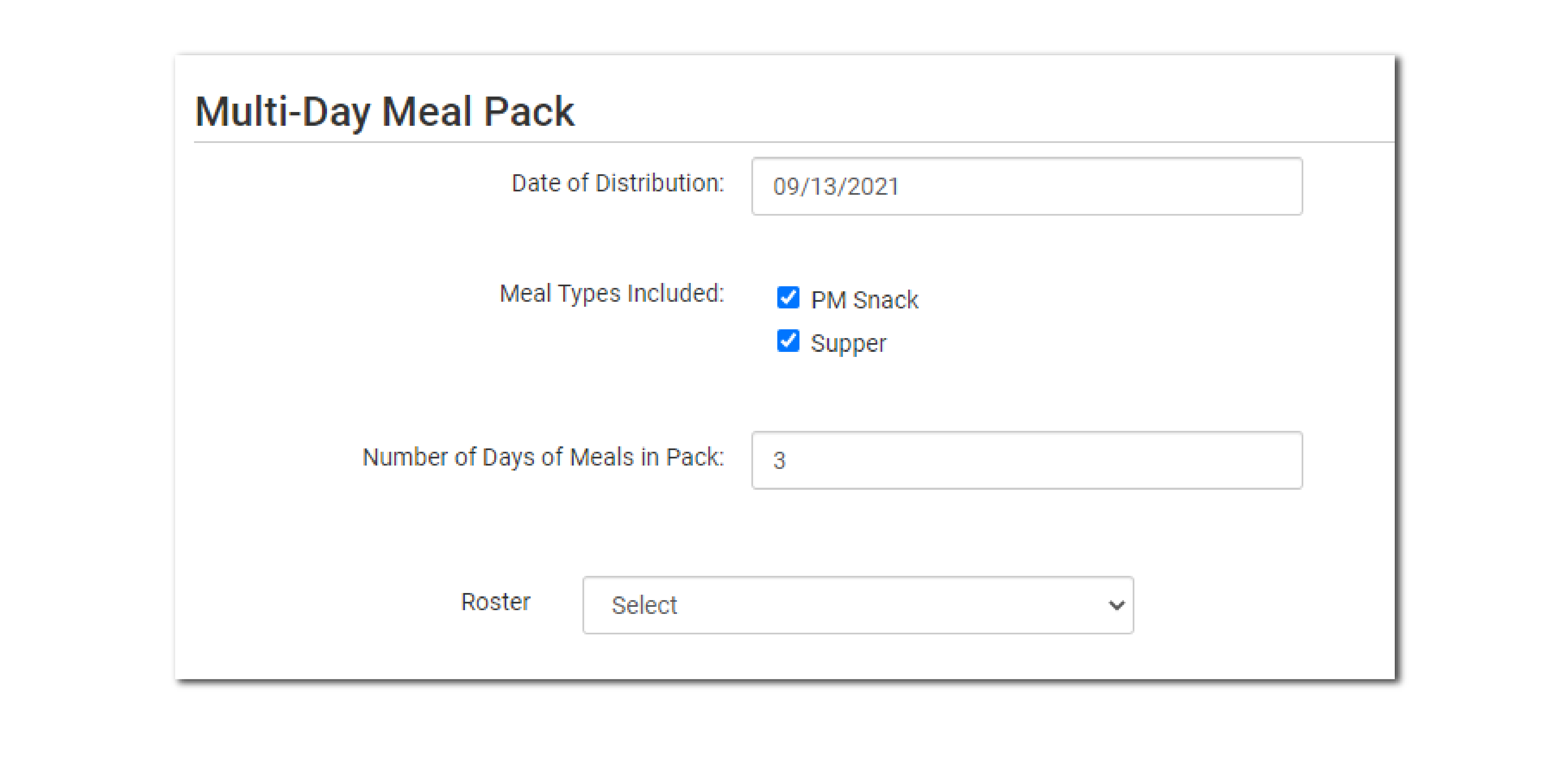This screenshot has width=1568, height=784.
Task: Click the Select placeholder in Roster
Action: tap(644, 605)
